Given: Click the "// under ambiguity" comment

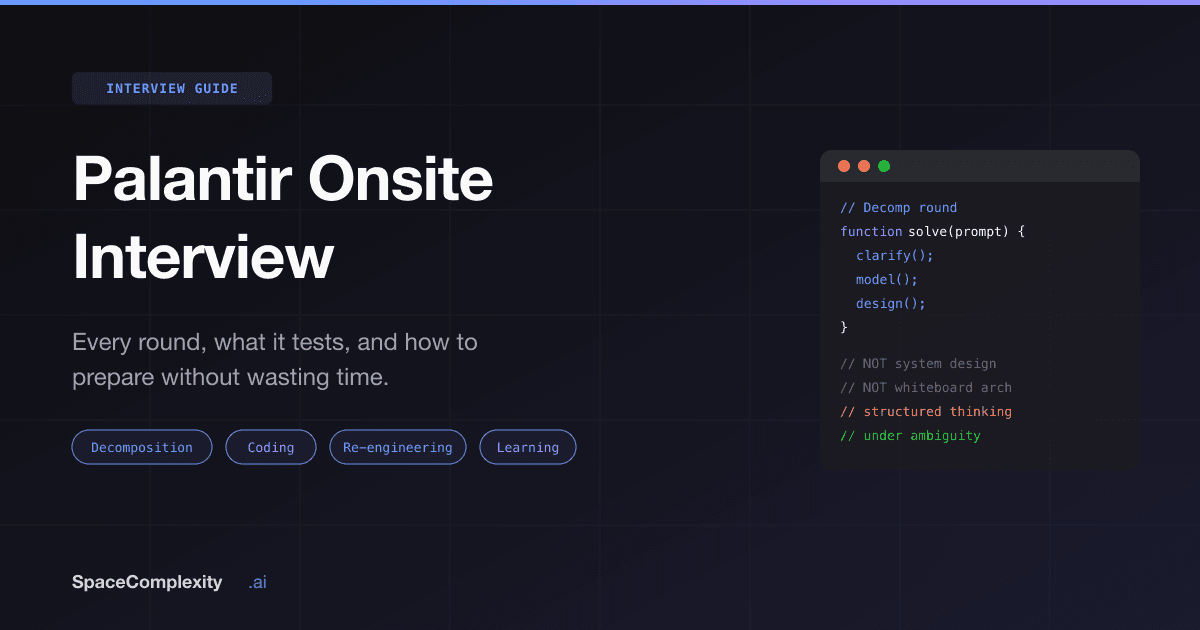Looking at the screenshot, I should pyautogui.click(x=910, y=436).
